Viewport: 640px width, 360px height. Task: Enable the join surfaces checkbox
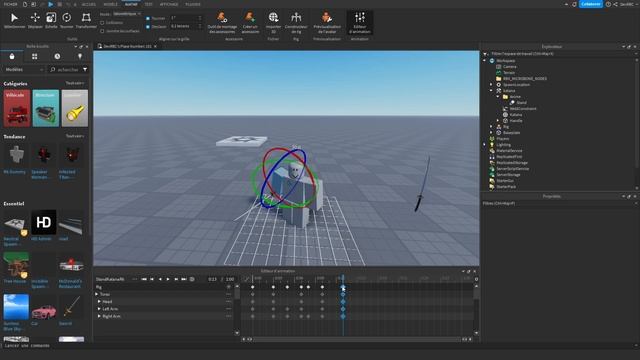coord(102,31)
